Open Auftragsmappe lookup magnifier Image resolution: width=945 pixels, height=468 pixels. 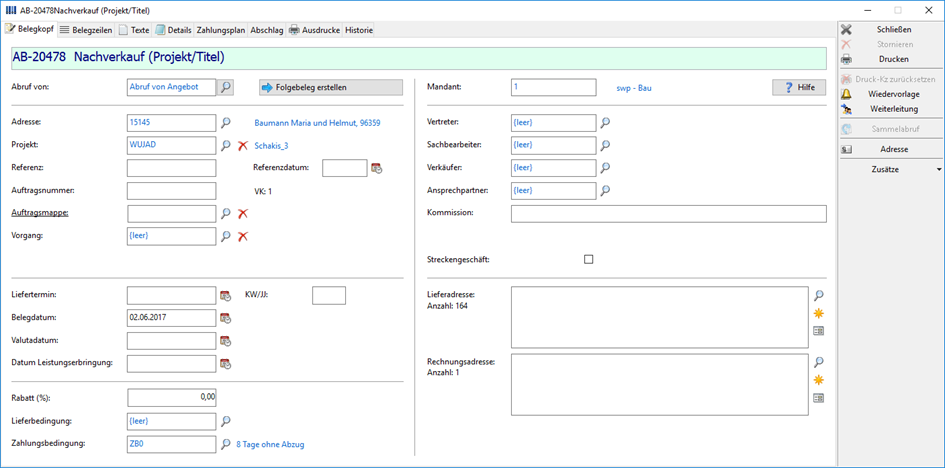point(225,213)
